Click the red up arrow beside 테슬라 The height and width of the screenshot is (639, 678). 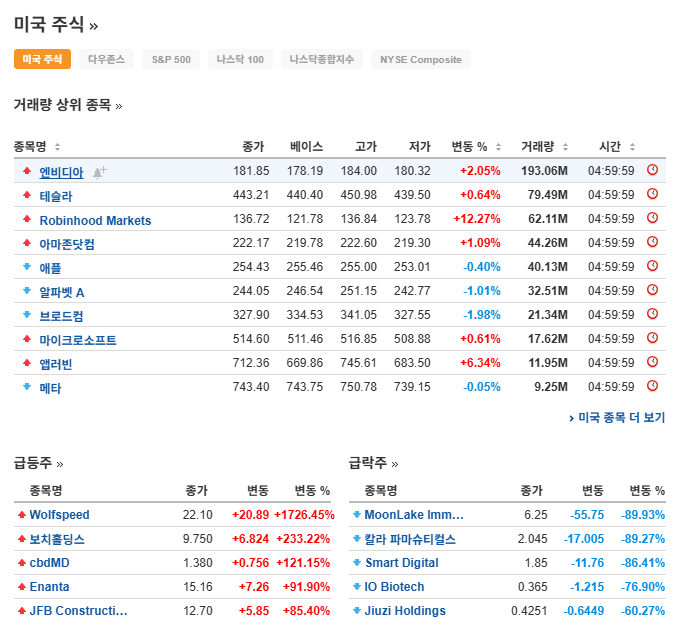[x=27, y=195]
